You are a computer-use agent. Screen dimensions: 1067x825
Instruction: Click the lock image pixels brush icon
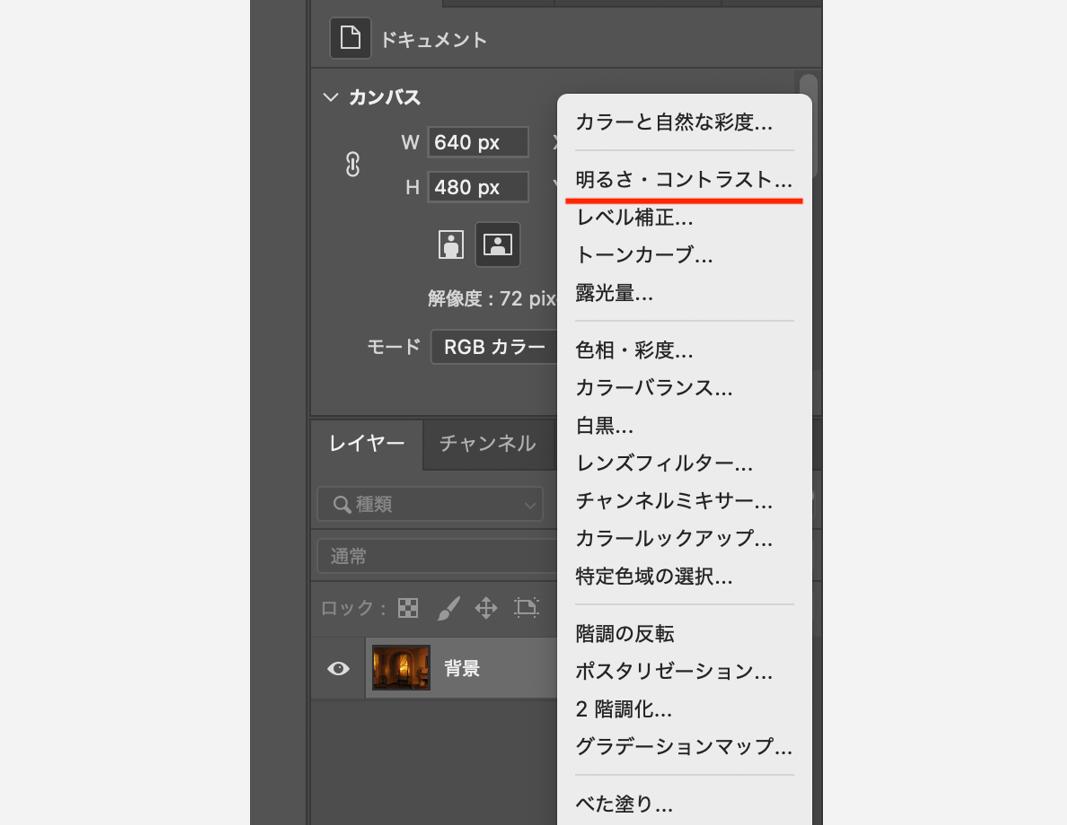(x=446, y=608)
